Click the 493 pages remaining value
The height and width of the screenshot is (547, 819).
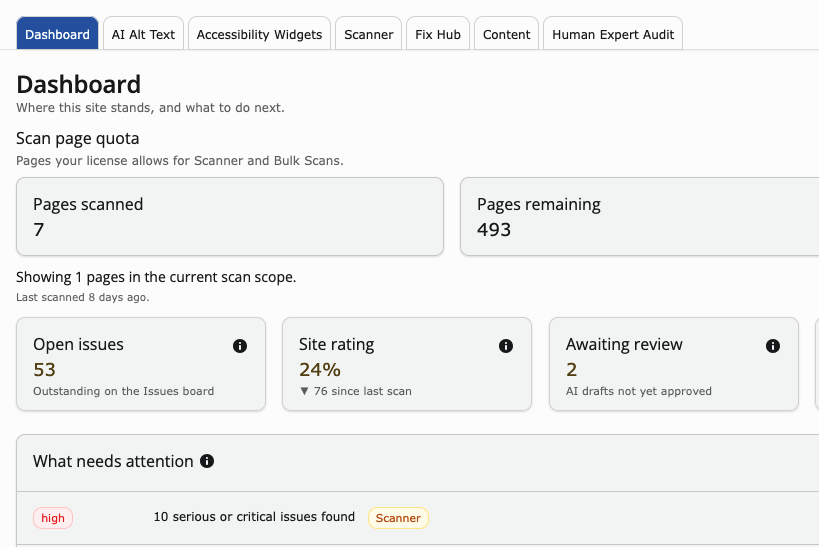(494, 229)
